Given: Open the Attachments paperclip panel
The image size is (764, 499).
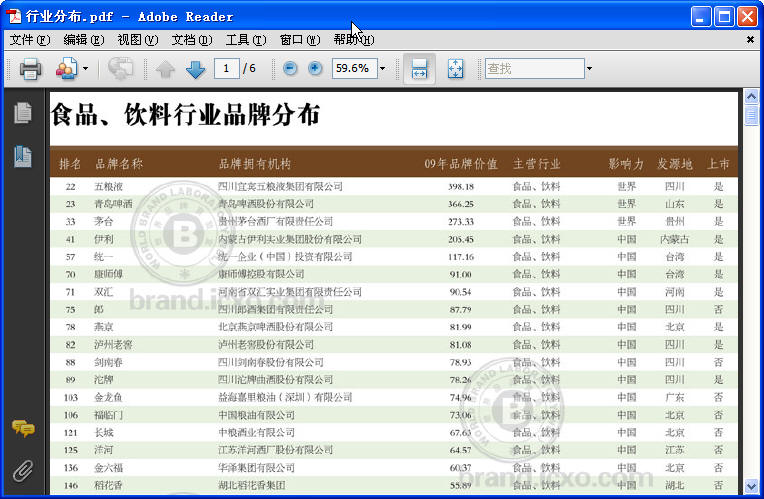Looking at the screenshot, I should [x=23, y=471].
